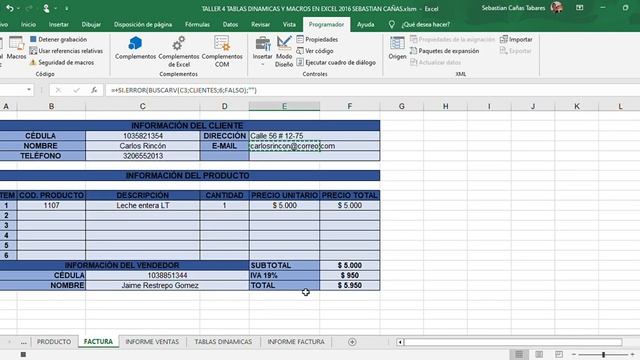Switch to the INFORME FACTURA sheet tab
640x360 pixels.
296,342
